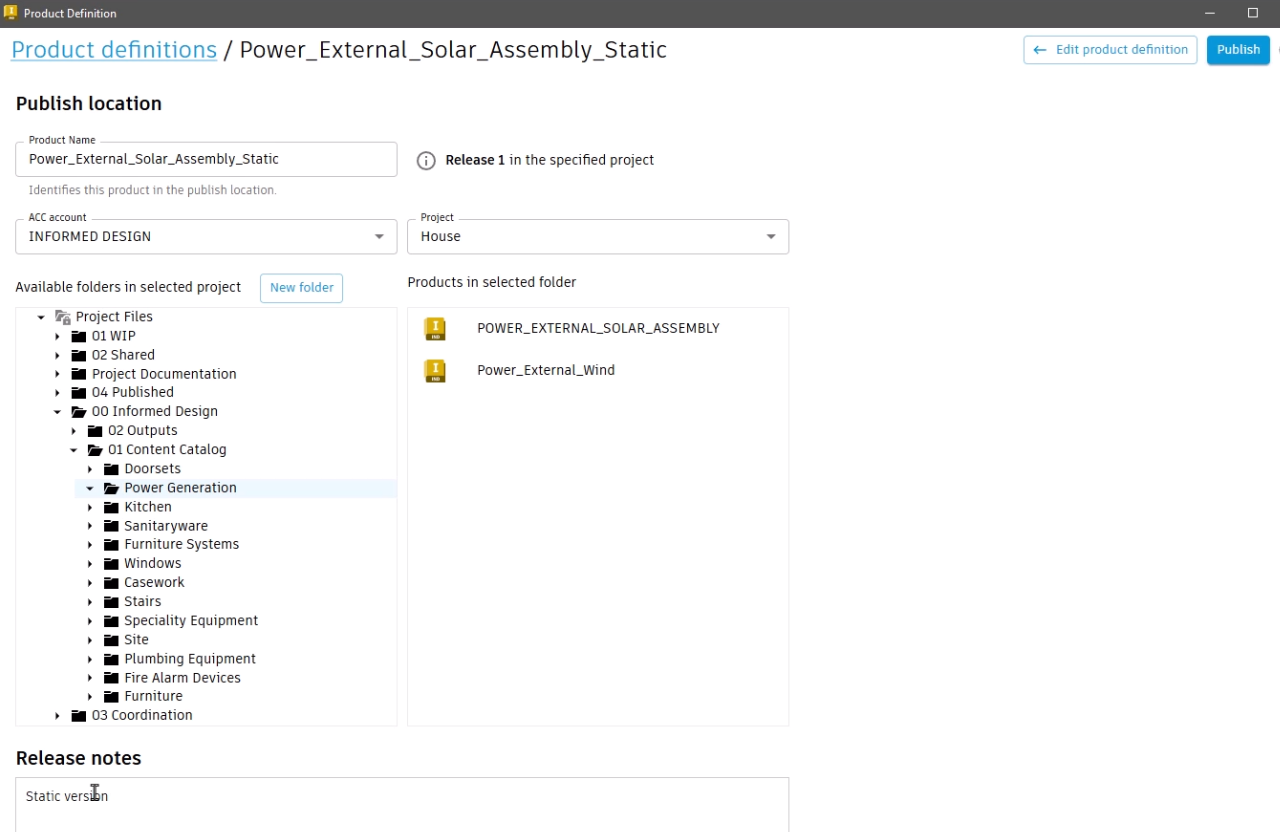Click the POWER_EXTERNAL_SOLAR_ASSEMBLY product icon

coord(434,329)
